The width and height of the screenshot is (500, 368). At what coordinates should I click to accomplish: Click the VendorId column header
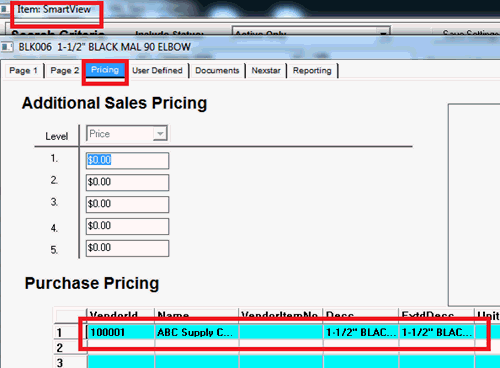121,315
